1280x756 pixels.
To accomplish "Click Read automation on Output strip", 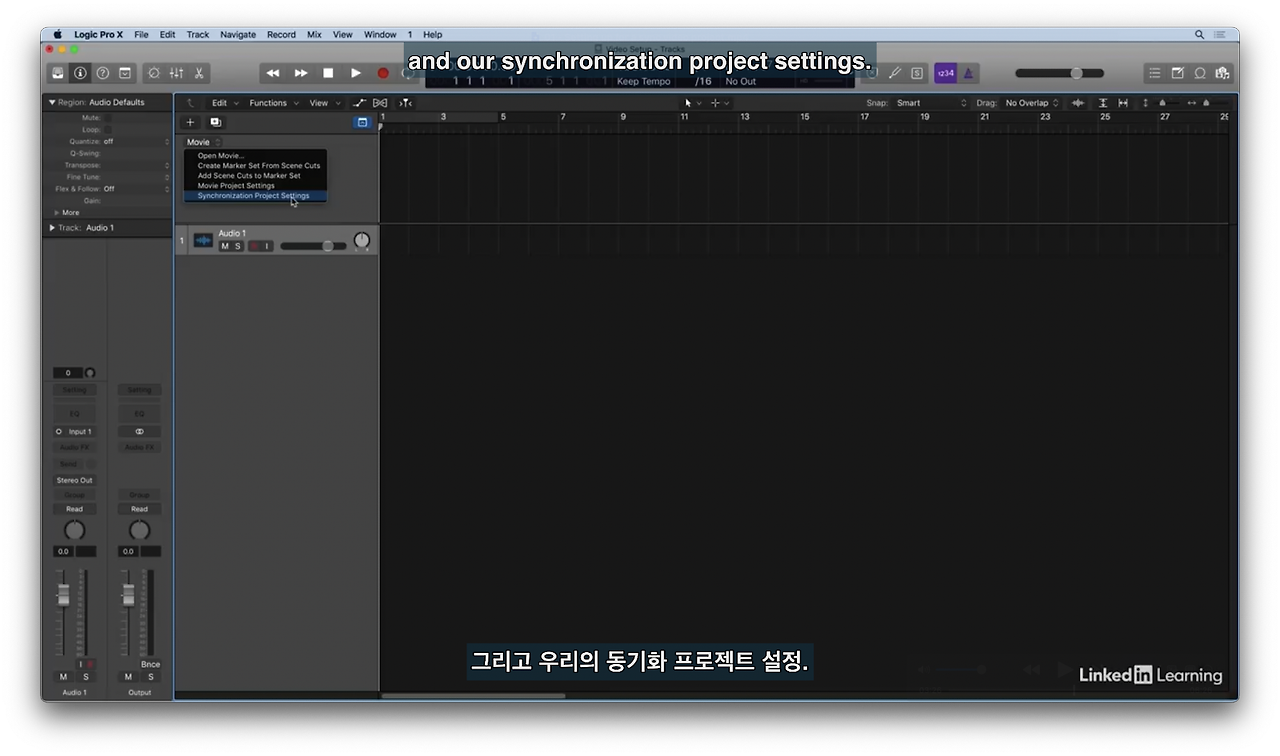I will (139, 509).
